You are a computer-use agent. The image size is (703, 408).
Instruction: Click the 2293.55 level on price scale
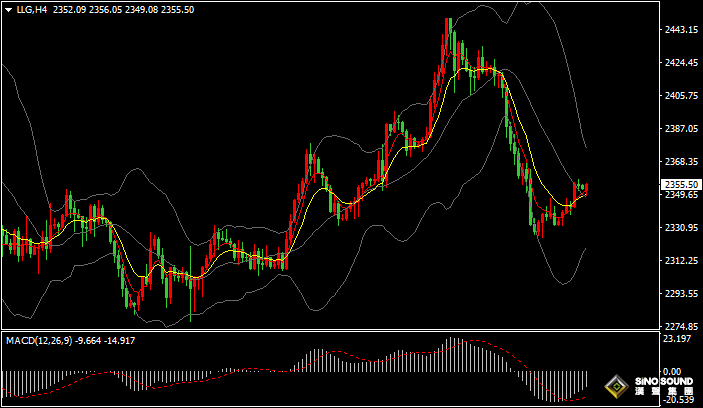pos(680,294)
